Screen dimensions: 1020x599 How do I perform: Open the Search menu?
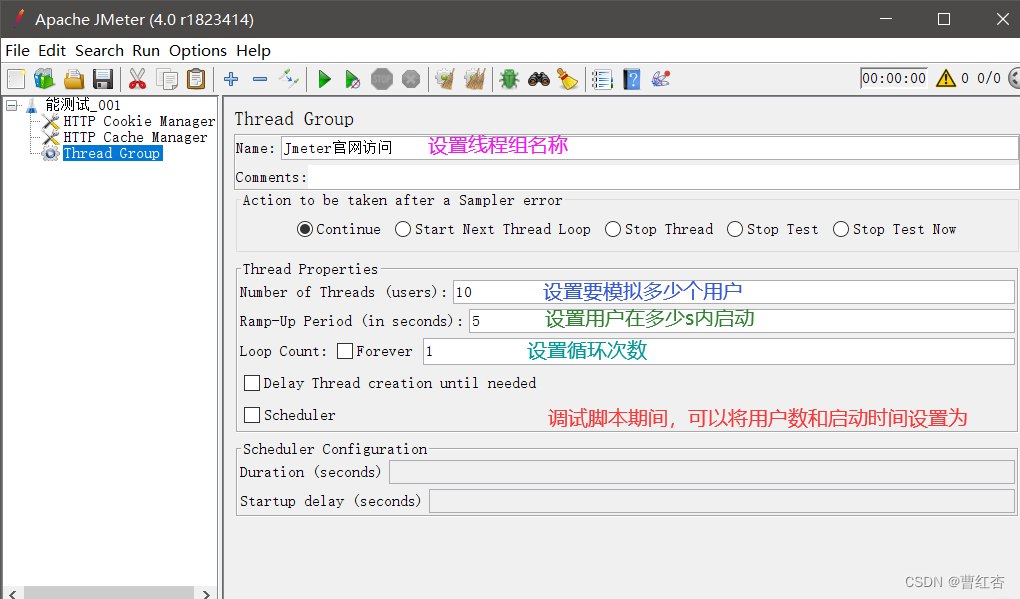coord(100,51)
